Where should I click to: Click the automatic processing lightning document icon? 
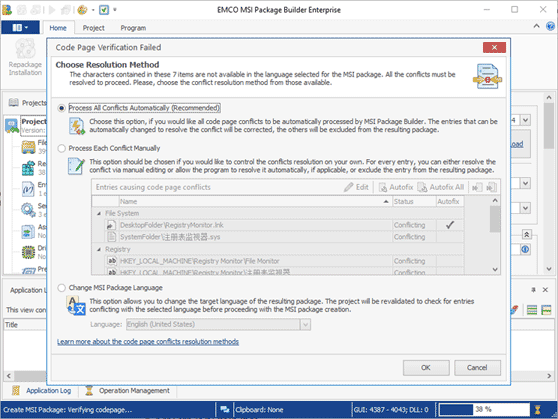[77, 126]
